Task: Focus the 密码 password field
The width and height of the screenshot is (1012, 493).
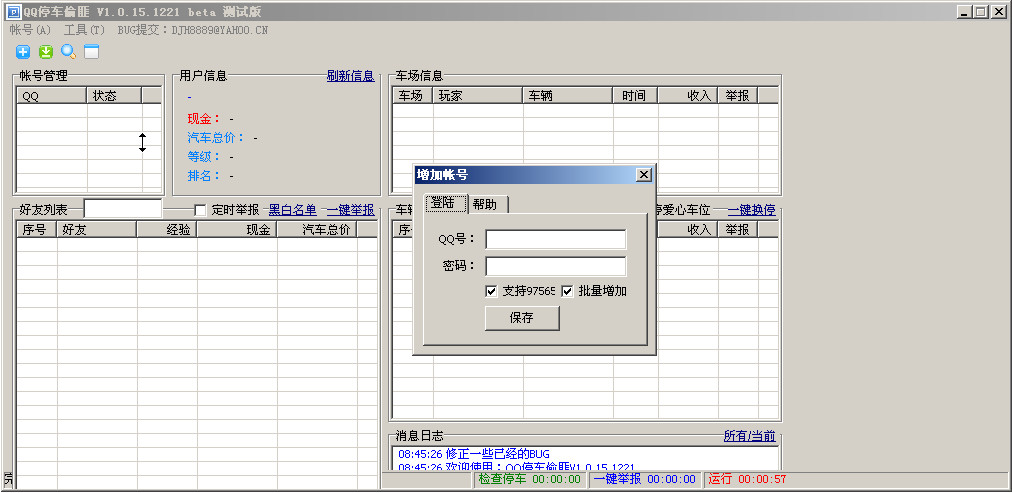Action: (556, 266)
